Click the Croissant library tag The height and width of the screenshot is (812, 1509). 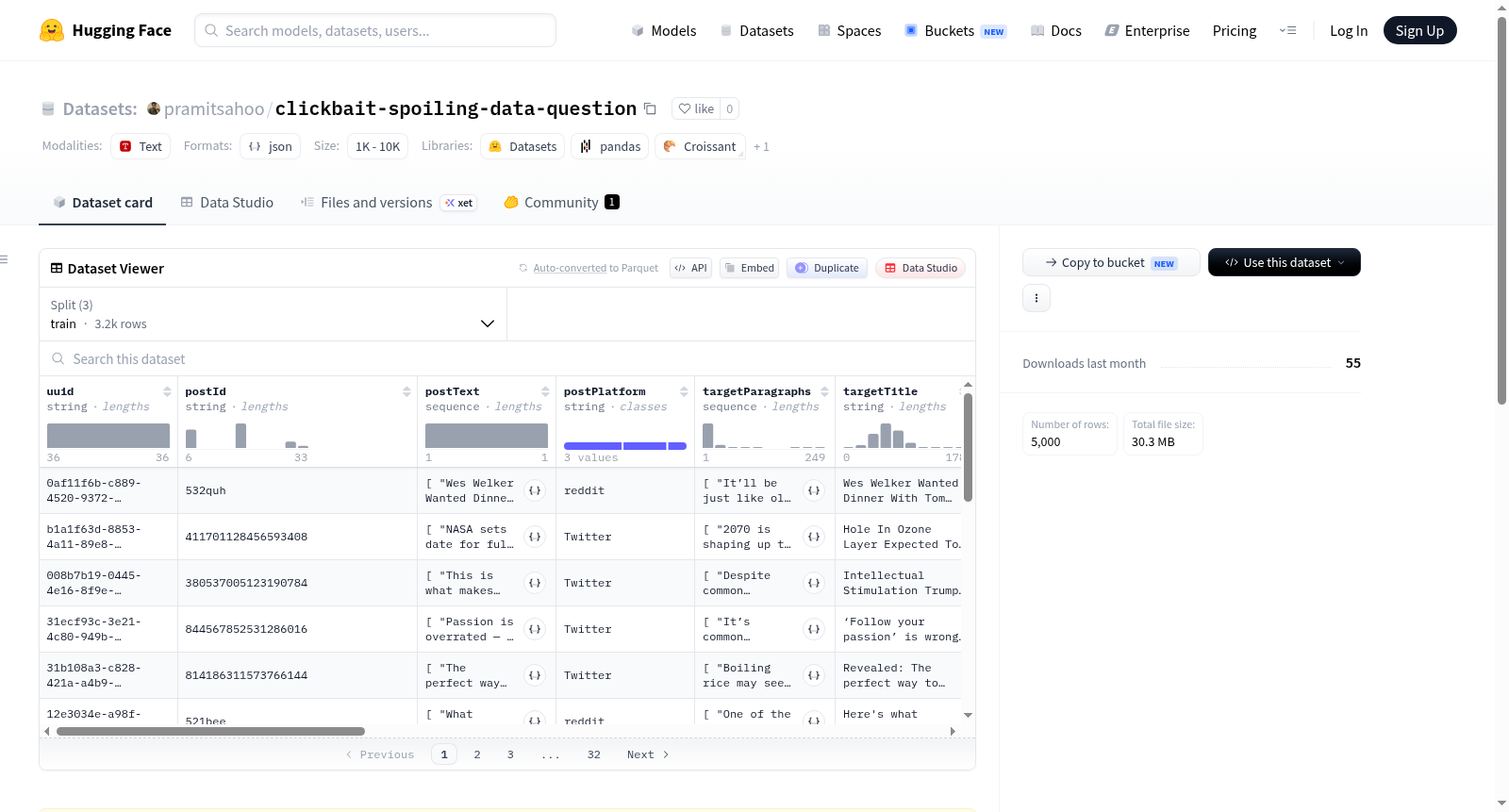700,146
